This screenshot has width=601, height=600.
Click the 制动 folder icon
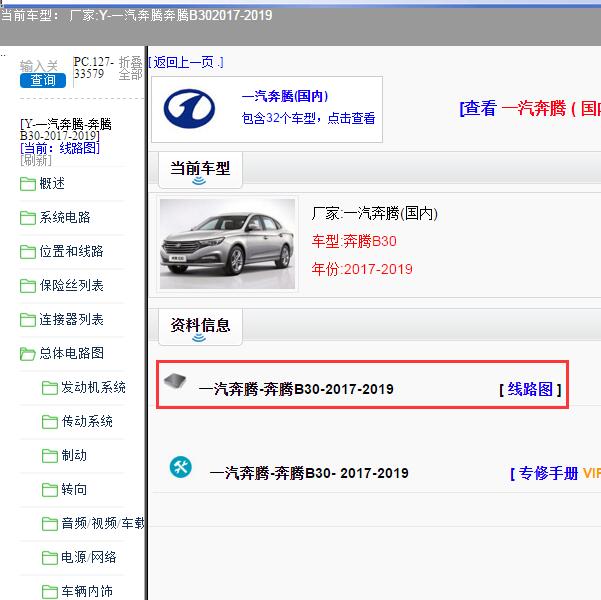pyautogui.click(x=50, y=456)
